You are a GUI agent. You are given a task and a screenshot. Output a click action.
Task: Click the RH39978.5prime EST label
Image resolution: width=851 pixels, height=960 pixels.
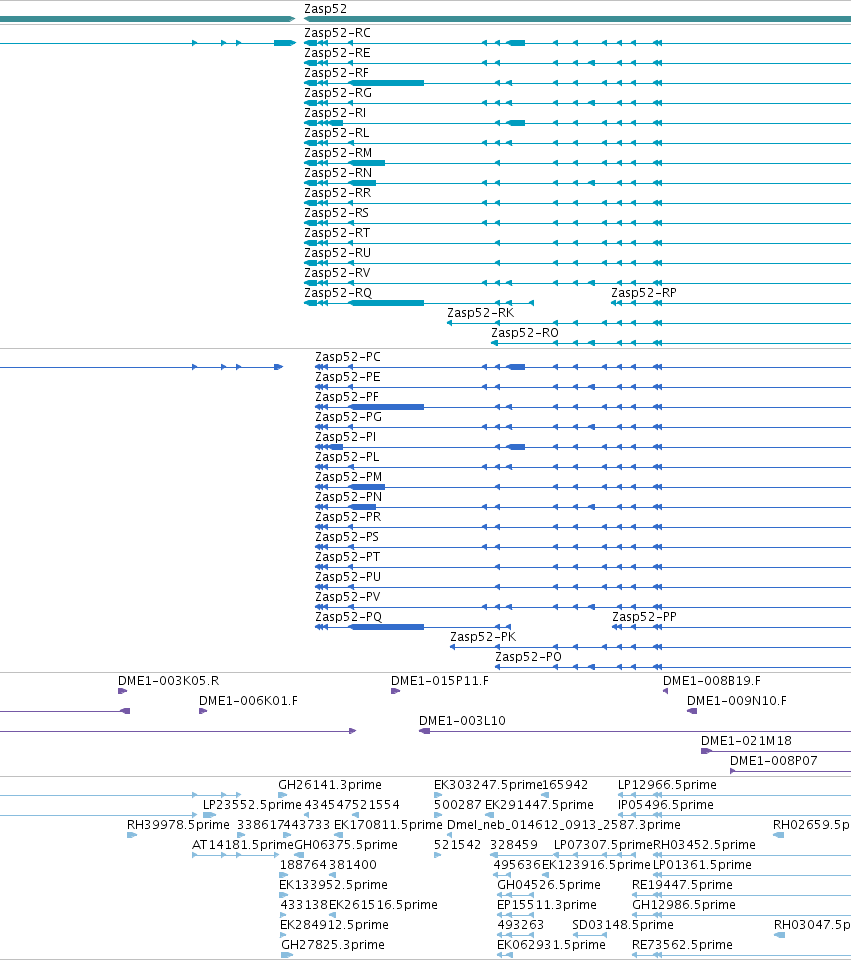click(178, 825)
